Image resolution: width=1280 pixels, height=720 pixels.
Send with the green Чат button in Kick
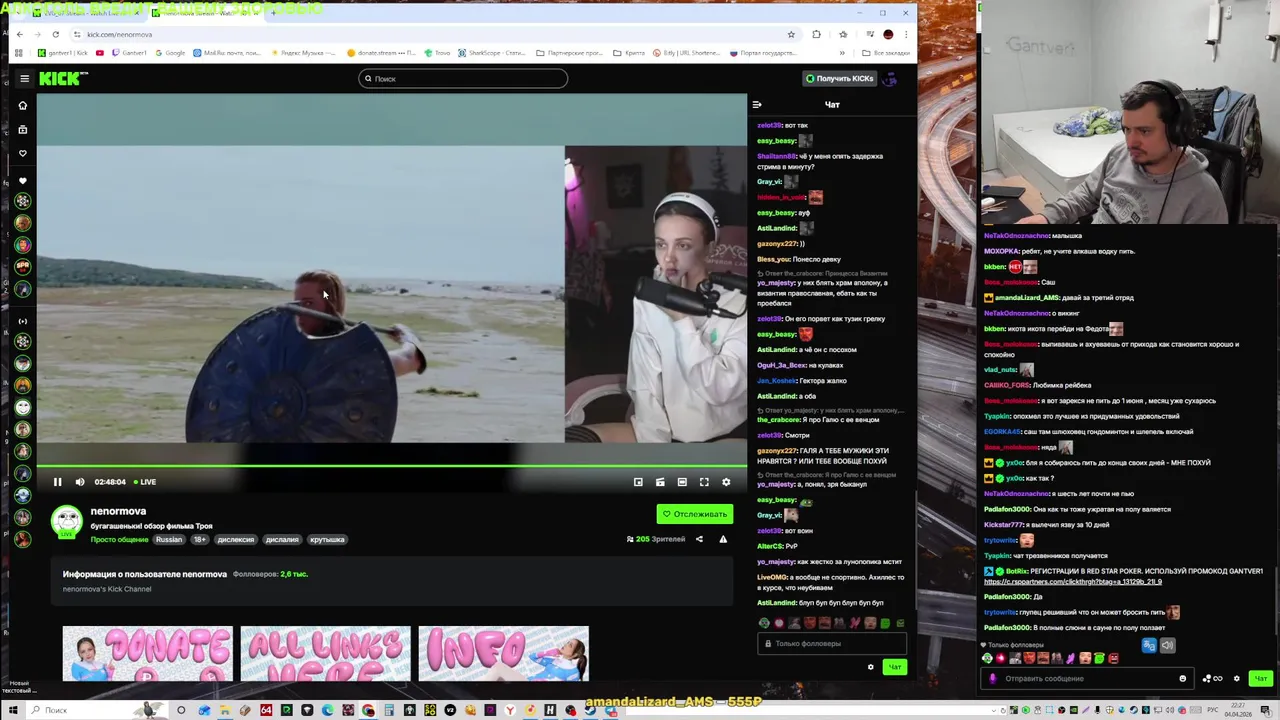click(895, 667)
